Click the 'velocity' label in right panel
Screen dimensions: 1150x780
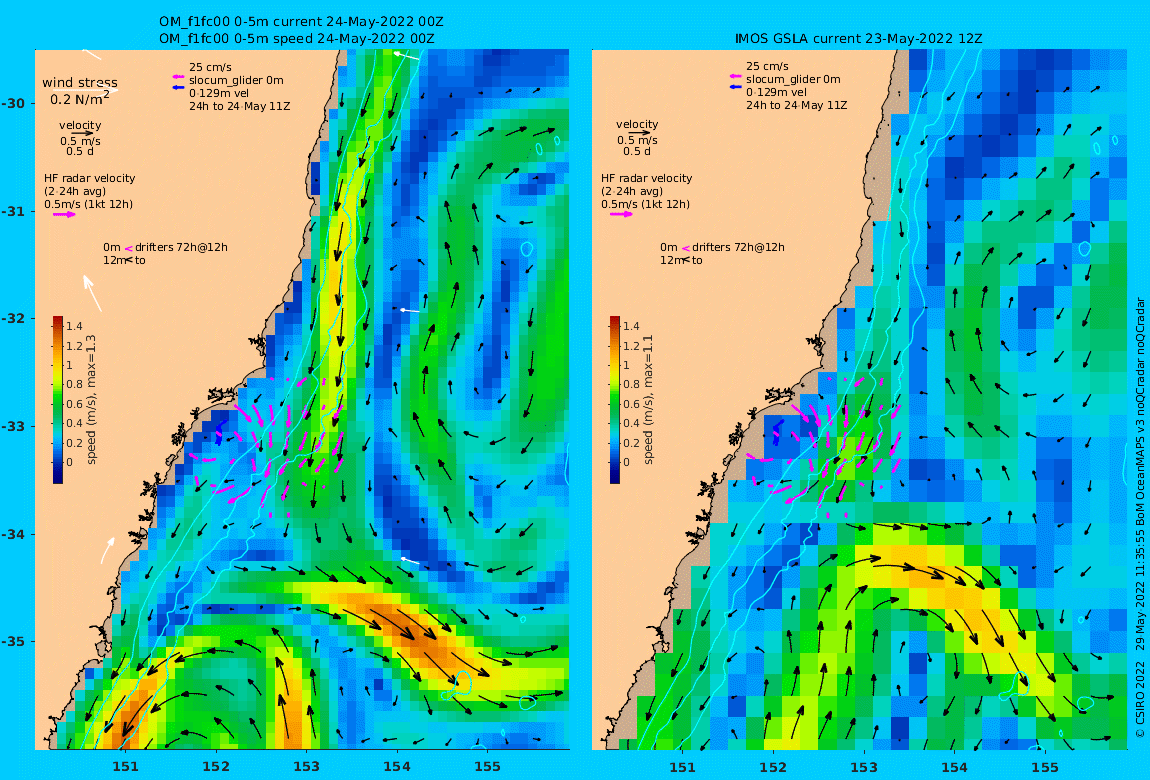pyautogui.click(x=637, y=125)
